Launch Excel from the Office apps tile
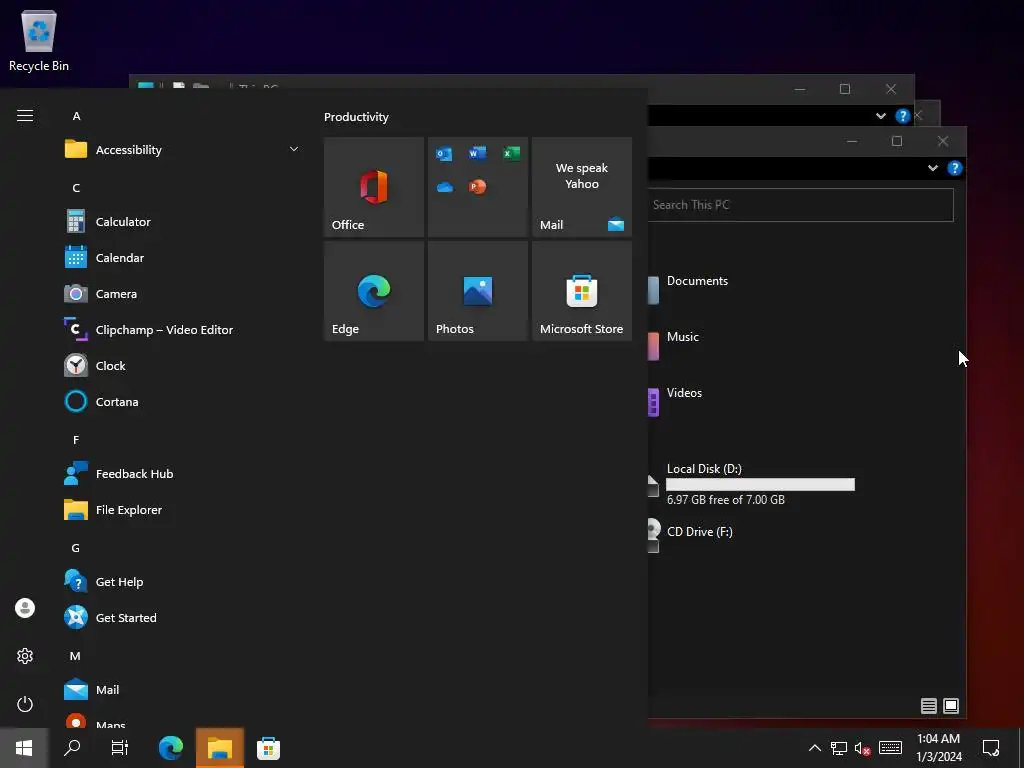Screen dimensions: 1024x768 tap(511, 153)
